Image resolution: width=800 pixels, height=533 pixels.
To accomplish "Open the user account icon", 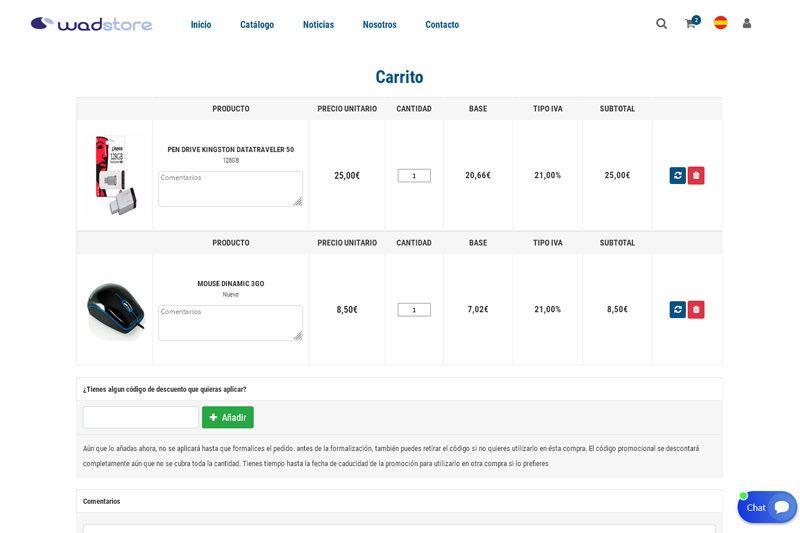I will (x=747, y=23).
